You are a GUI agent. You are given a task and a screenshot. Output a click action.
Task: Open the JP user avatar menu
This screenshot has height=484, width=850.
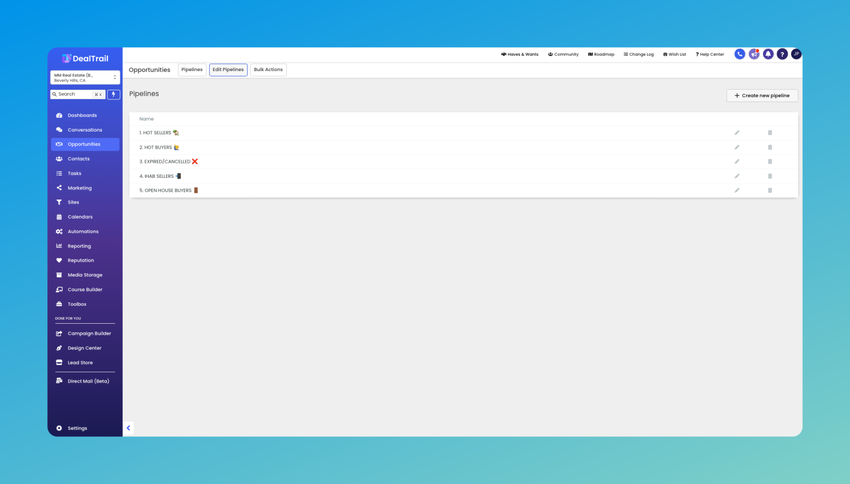(796, 54)
